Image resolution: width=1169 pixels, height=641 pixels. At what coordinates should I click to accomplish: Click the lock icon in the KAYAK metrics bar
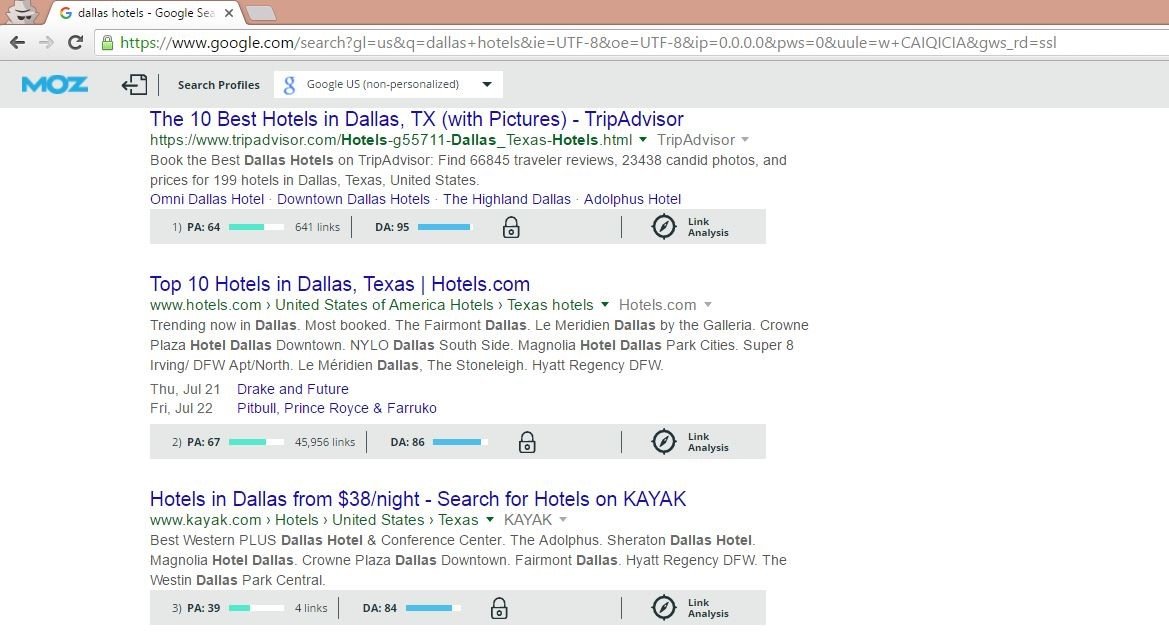(x=499, y=608)
